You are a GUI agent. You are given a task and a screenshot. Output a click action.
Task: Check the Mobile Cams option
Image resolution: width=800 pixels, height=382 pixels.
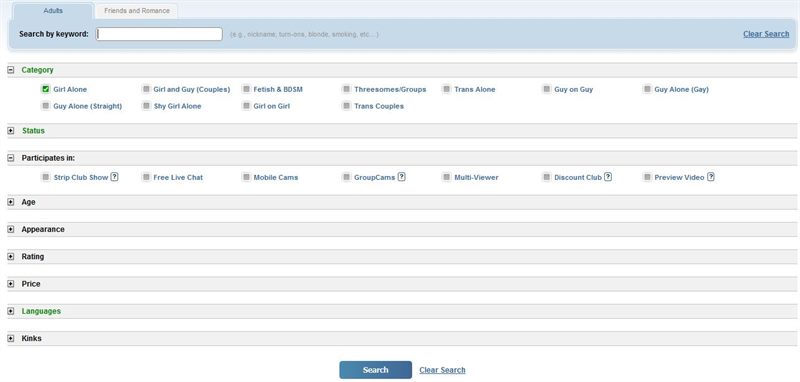(246, 177)
